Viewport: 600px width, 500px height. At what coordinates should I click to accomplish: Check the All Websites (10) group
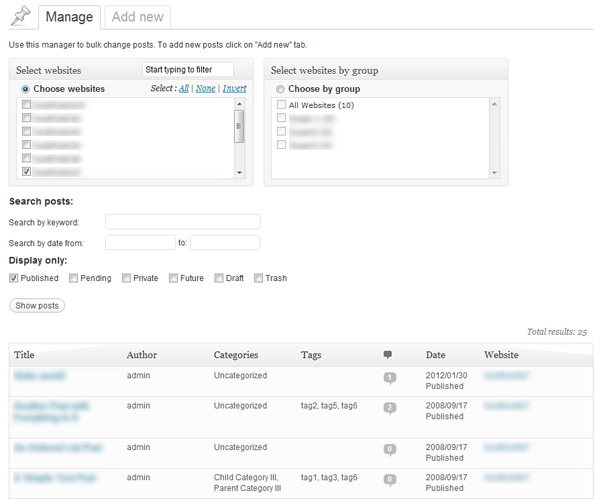point(282,105)
